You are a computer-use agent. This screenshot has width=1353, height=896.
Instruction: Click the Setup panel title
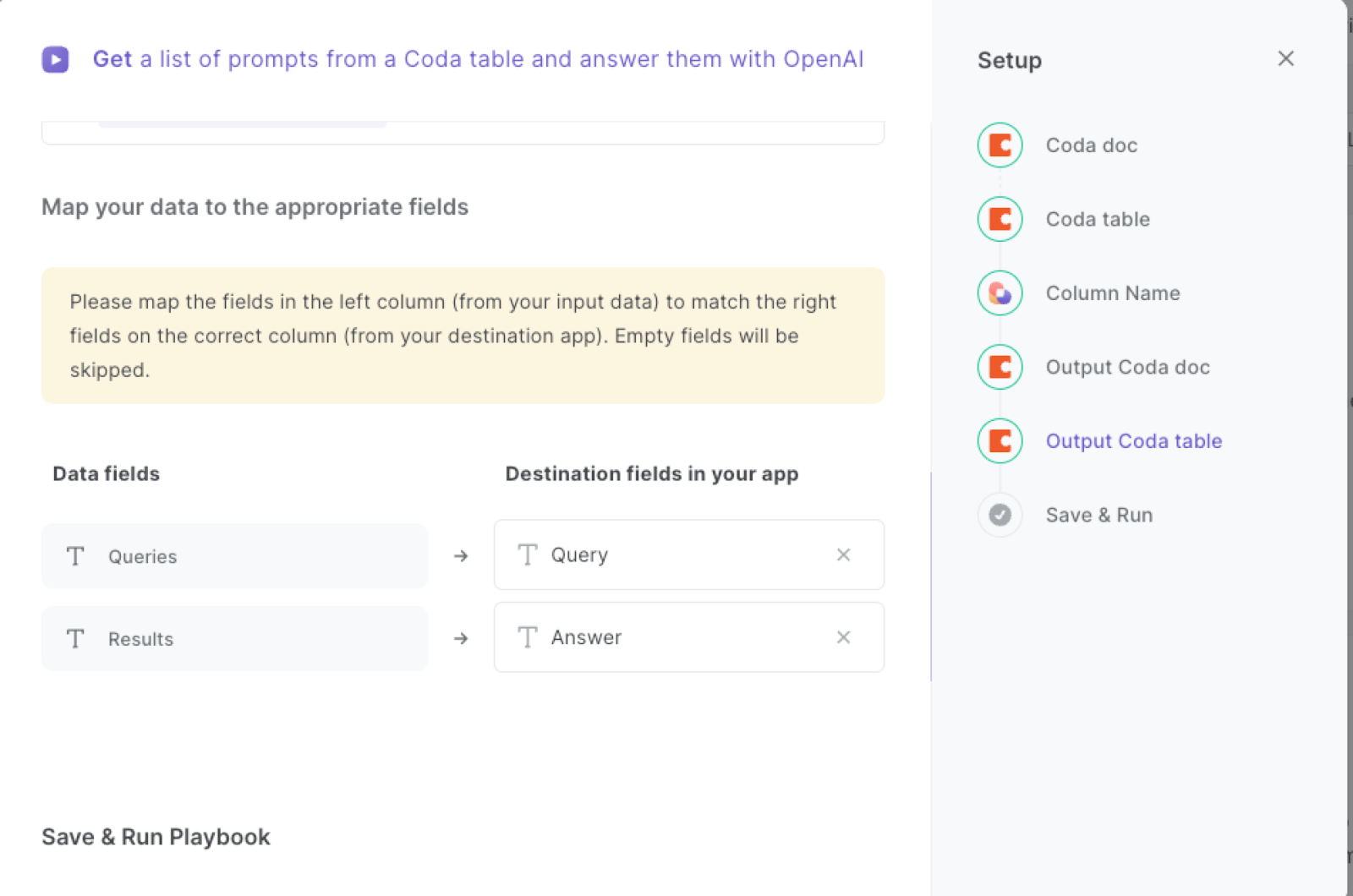pyautogui.click(x=1010, y=60)
